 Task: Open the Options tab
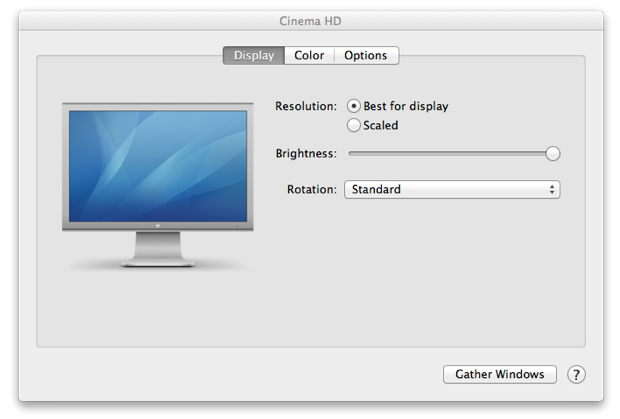(366, 55)
